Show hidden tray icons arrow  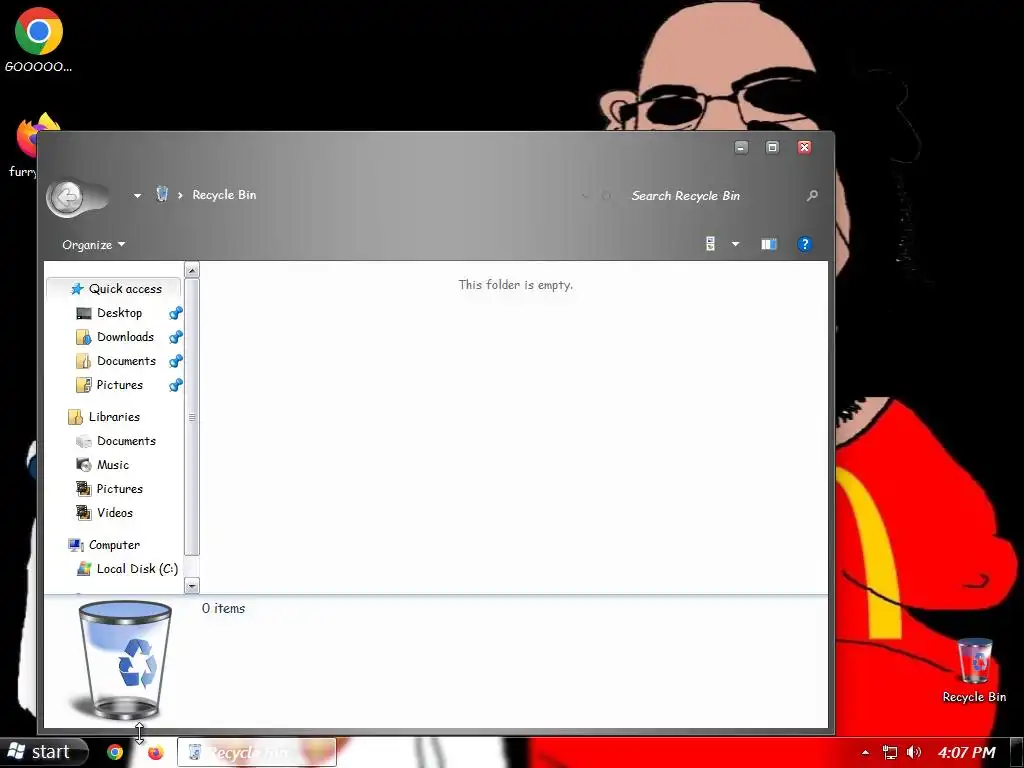tap(865, 753)
